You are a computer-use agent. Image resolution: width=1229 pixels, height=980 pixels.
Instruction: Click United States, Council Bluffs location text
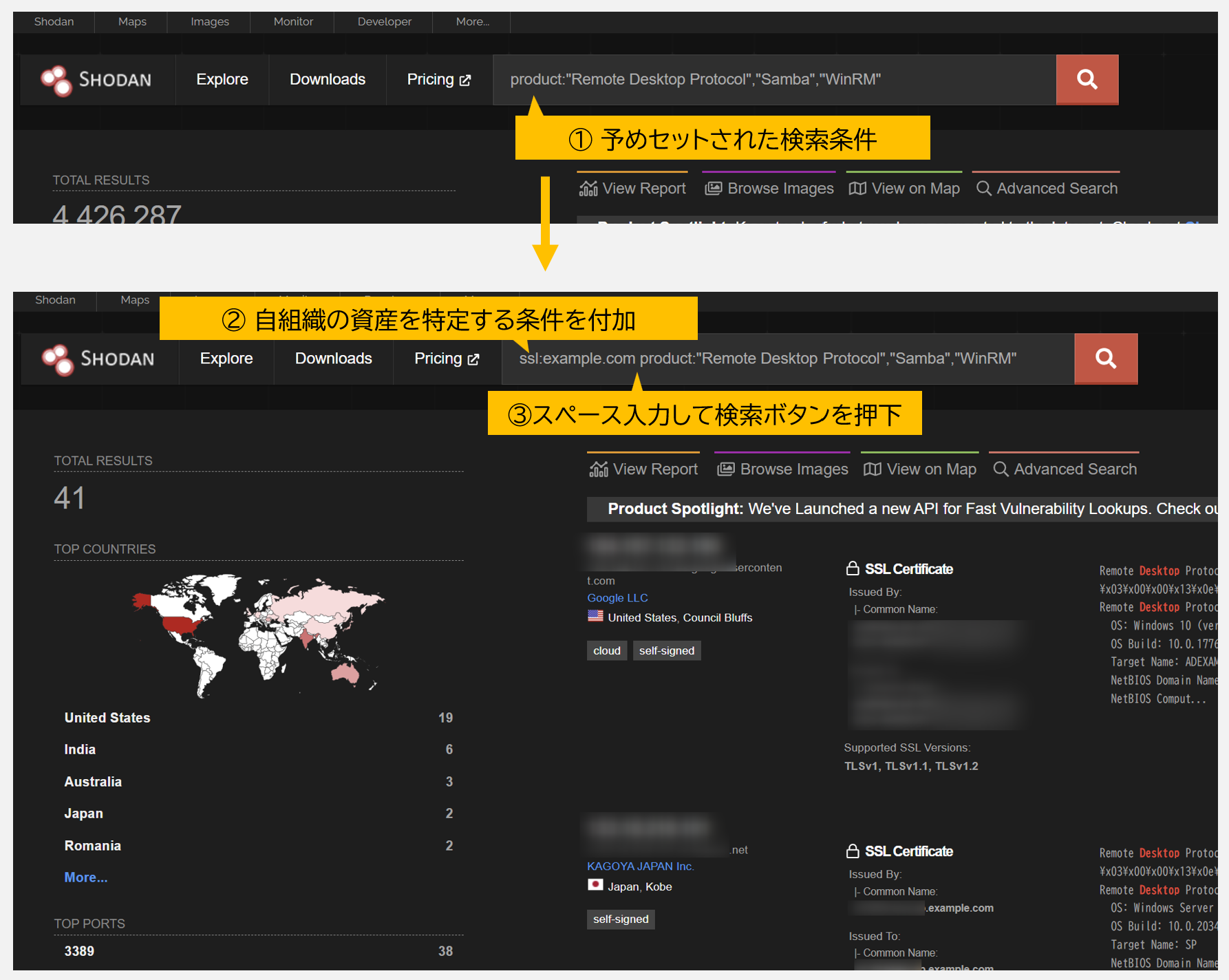click(x=680, y=617)
